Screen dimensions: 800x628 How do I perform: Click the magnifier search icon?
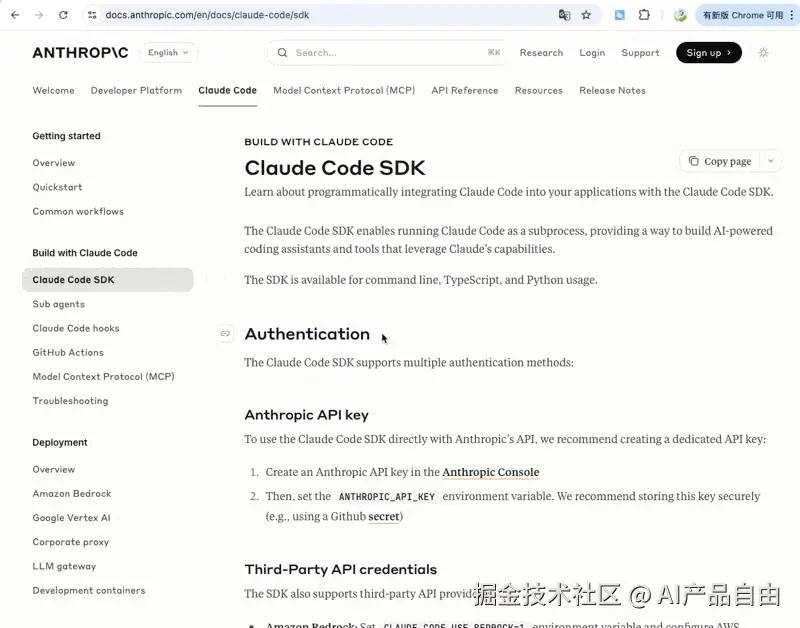[x=282, y=53]
